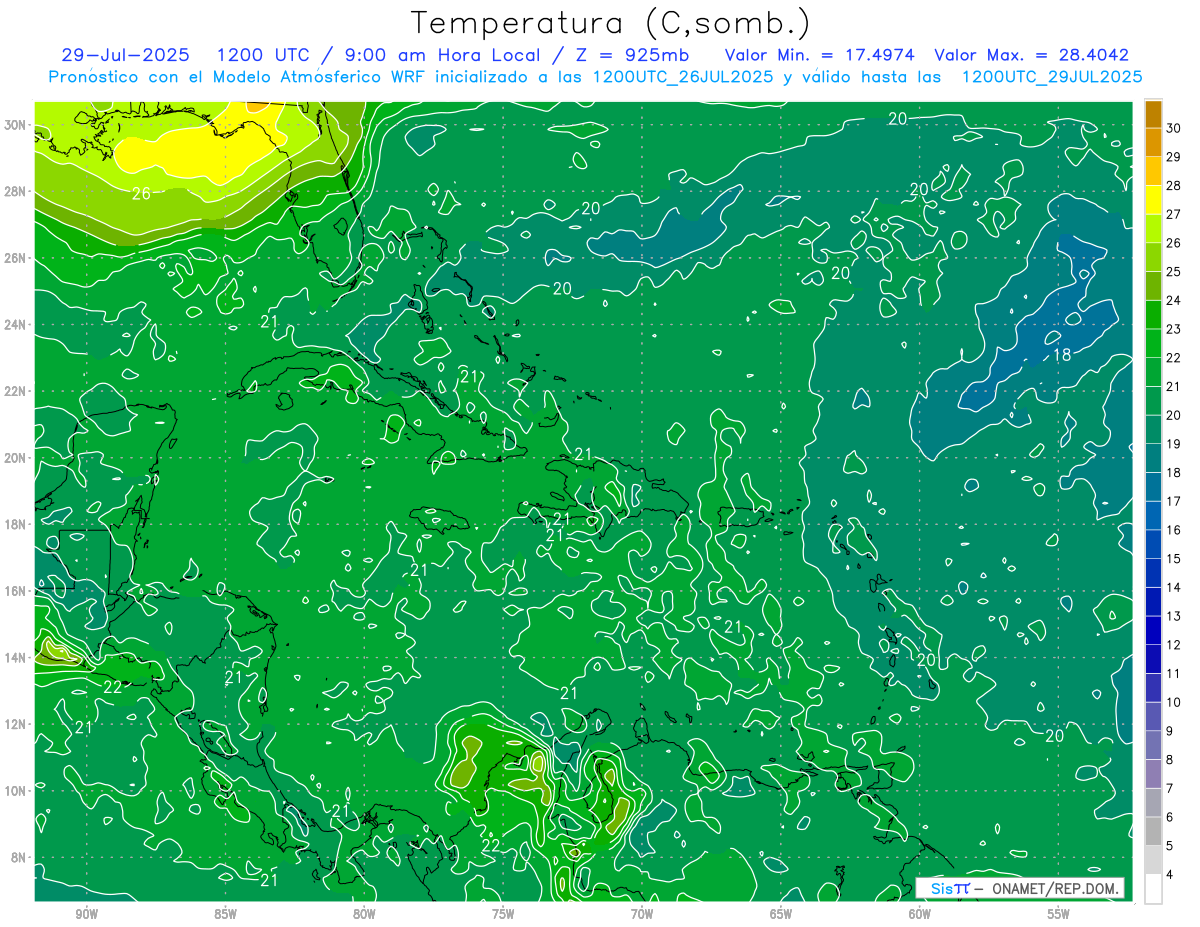This screenshot has height=927, width=1200.
Task: Click the '12' label on the color scale
Action: 1174,645
